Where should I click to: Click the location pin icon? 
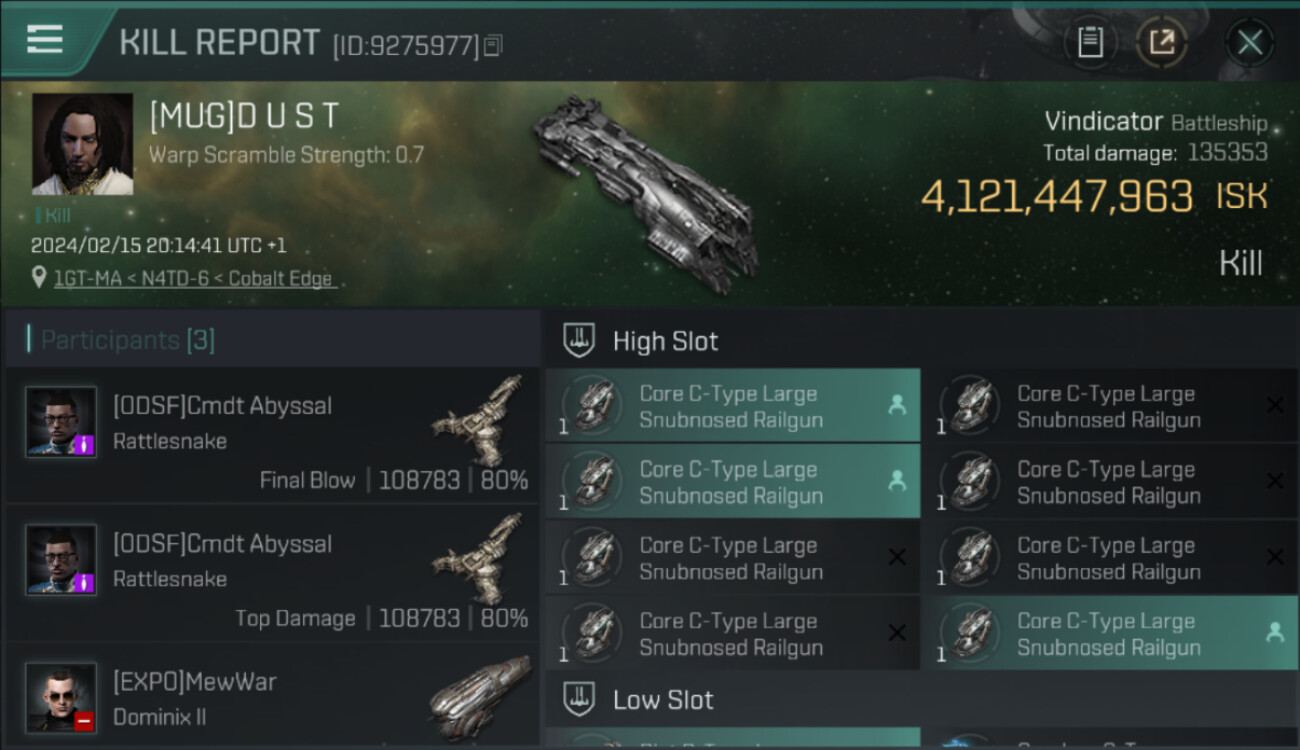[39, 278]
